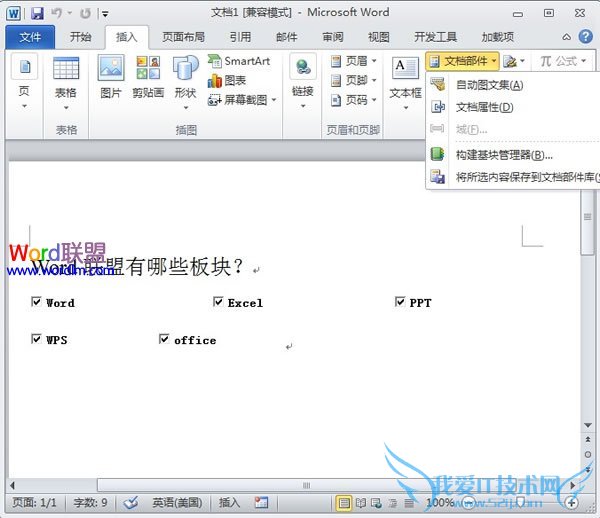Image resolution: width=600 pixels, height=518 pixels.
Task: Click the horizontal scrollbar left arrow
Action: tap(13, 485)
